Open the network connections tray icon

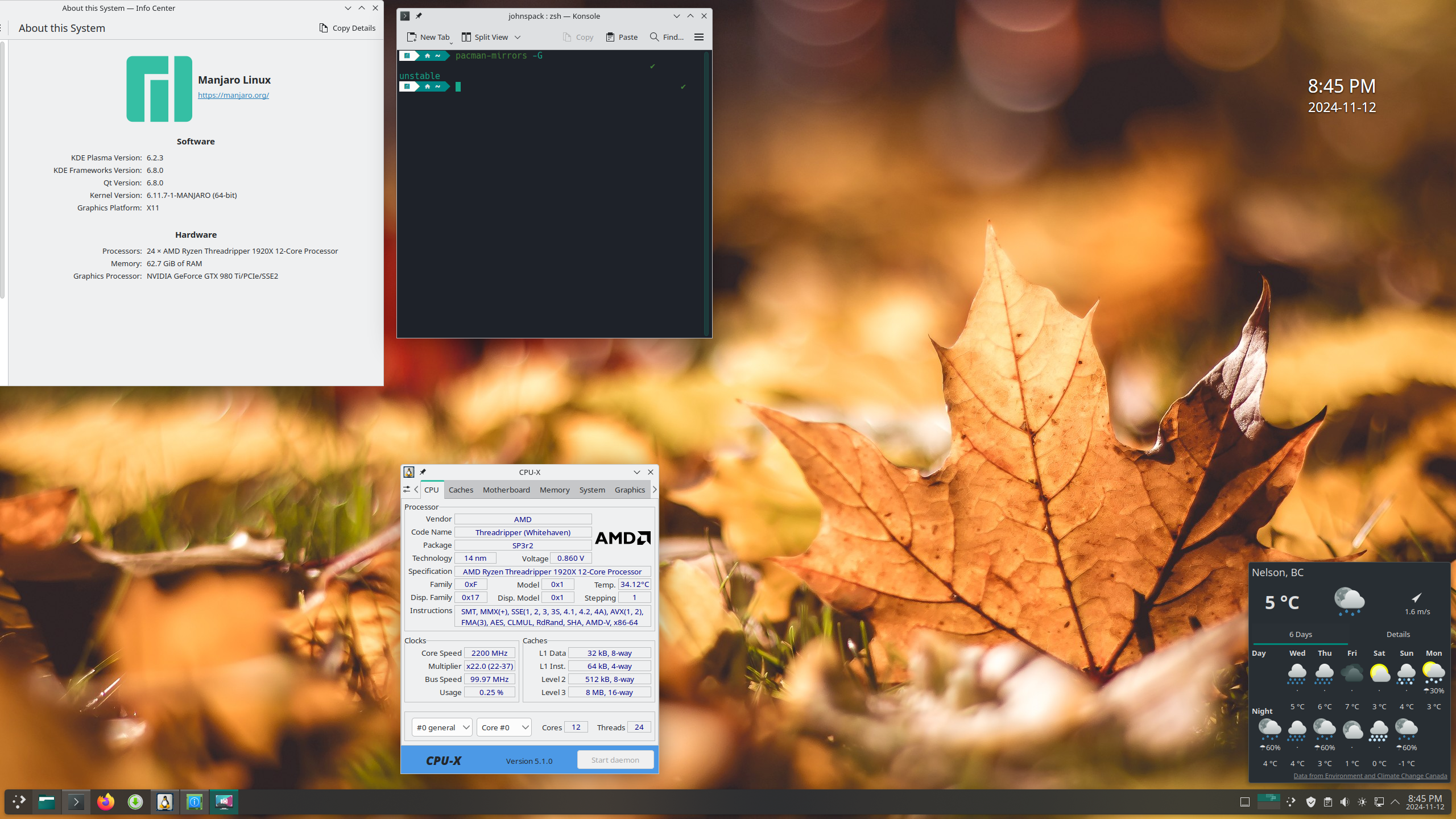[1379, 802]
